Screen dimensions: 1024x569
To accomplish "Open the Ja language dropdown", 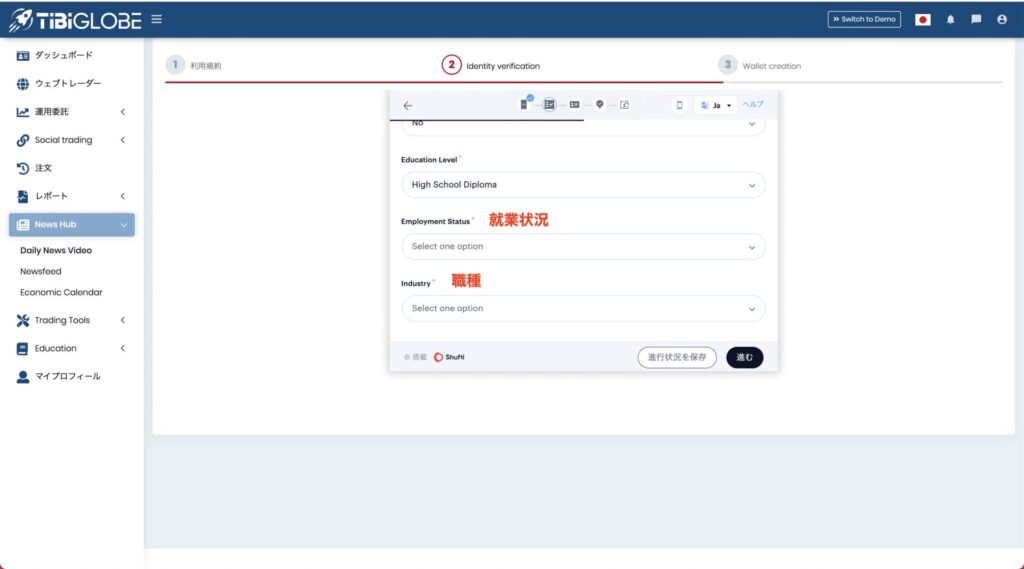I will (716, 105).
